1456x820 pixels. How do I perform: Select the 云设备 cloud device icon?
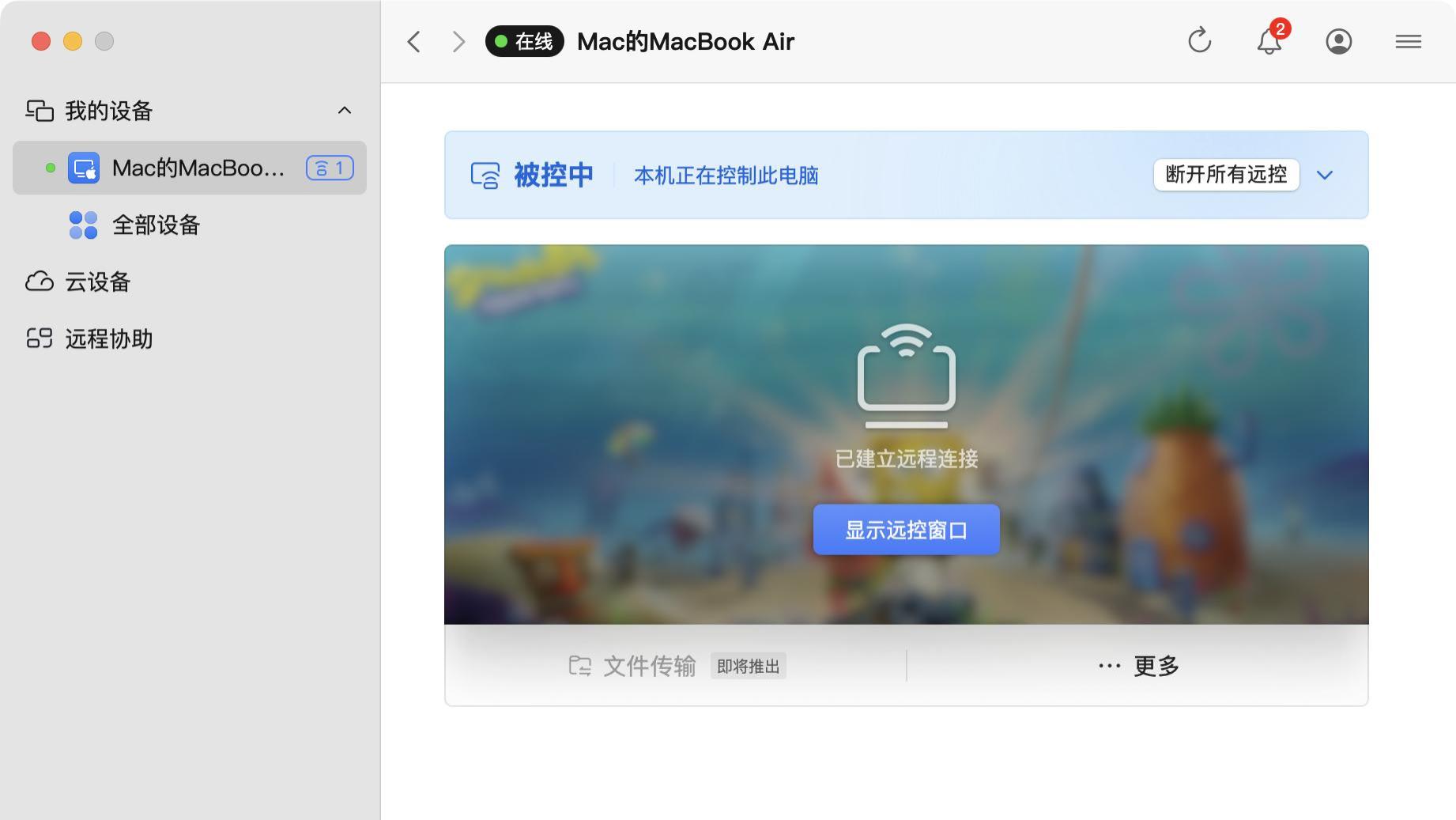click(40, 282)
